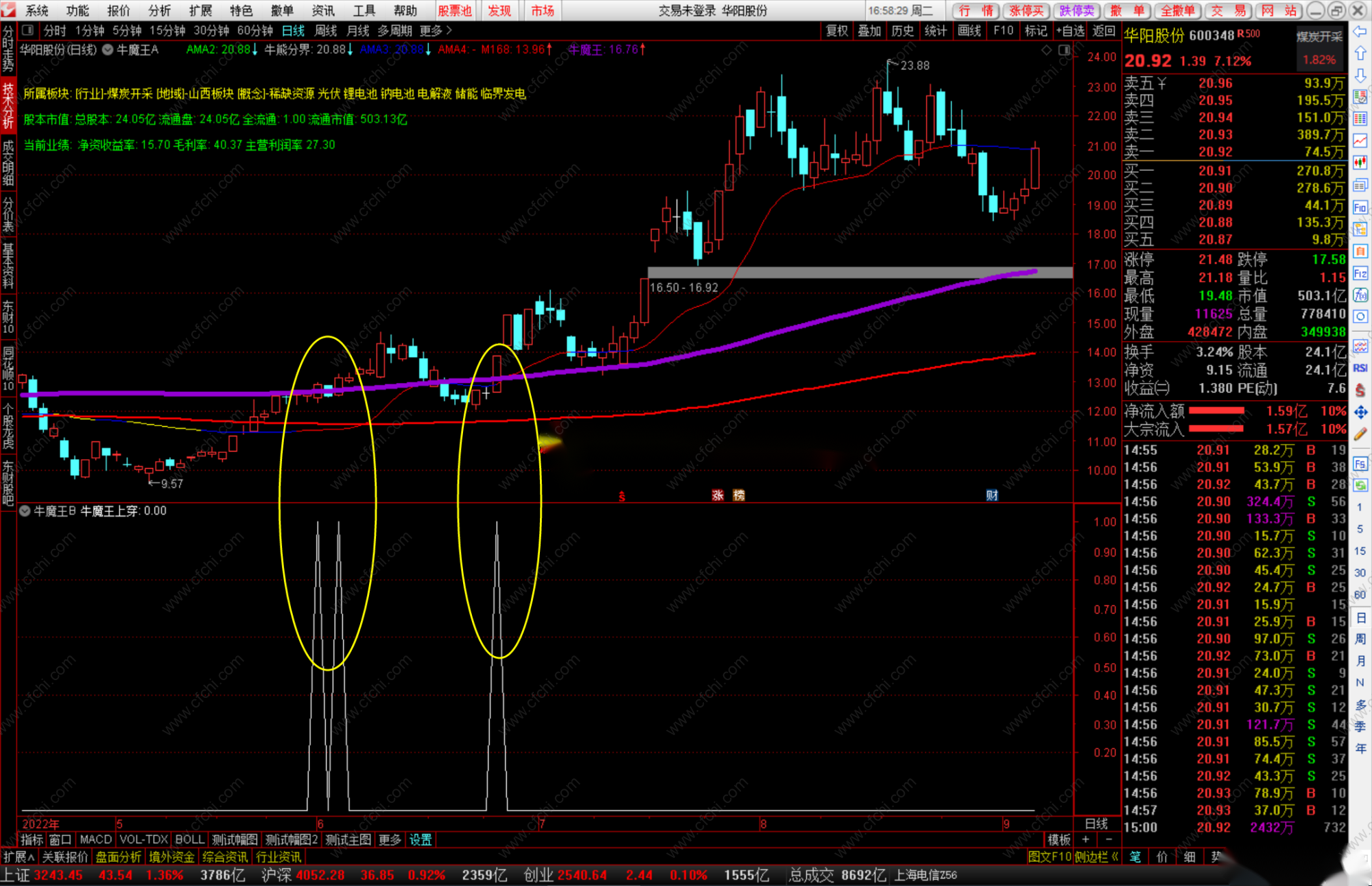Switch to the MACD indicator tab
The image size is (1372, 886).
tap(95, 839)
